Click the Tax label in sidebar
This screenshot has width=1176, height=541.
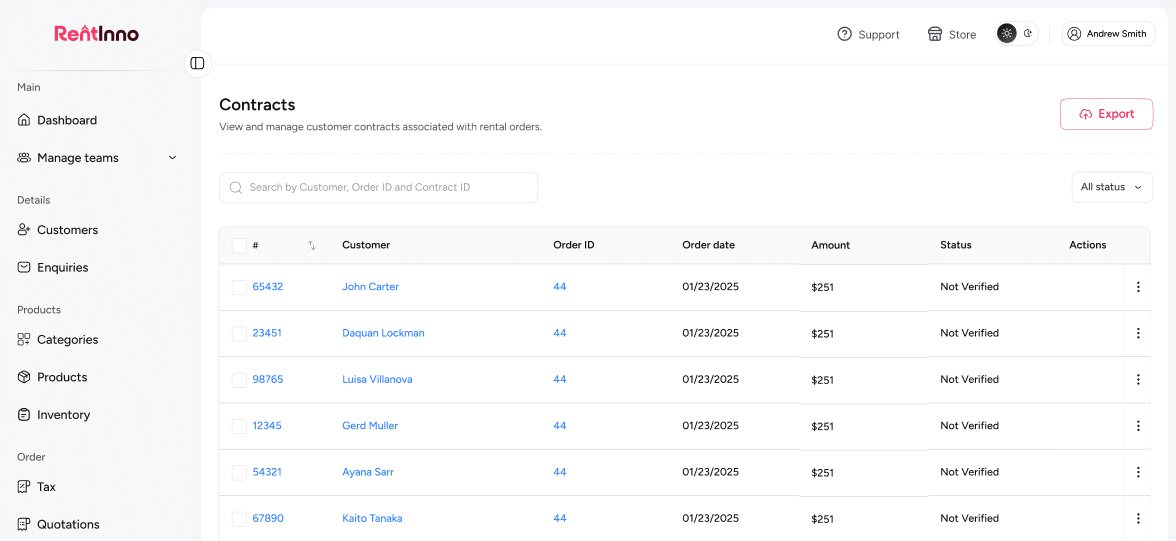pos(46,486)
